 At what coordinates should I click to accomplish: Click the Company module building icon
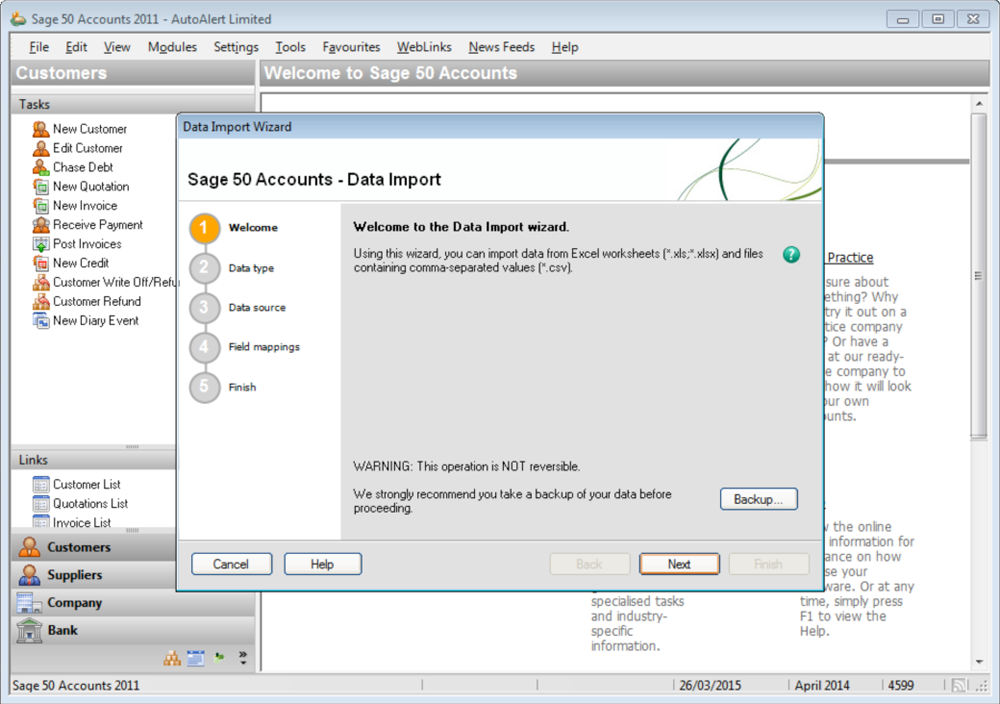click(29, 602)
